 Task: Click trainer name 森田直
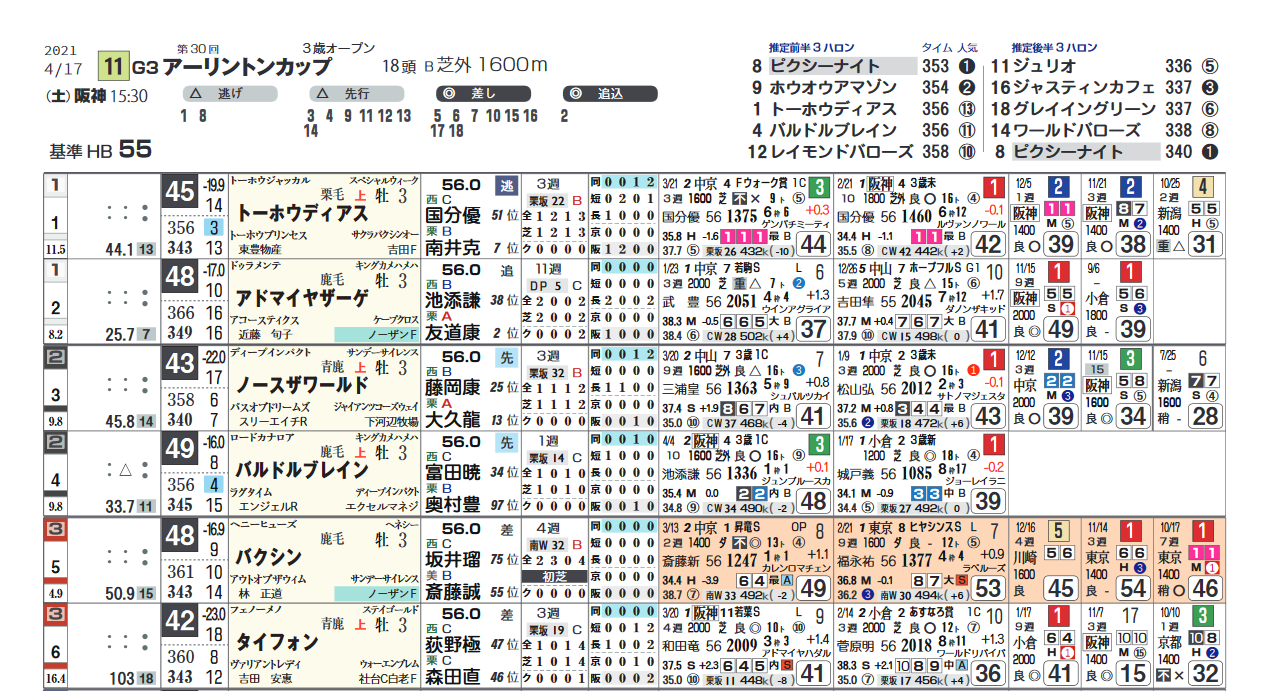tap(452, 678)
